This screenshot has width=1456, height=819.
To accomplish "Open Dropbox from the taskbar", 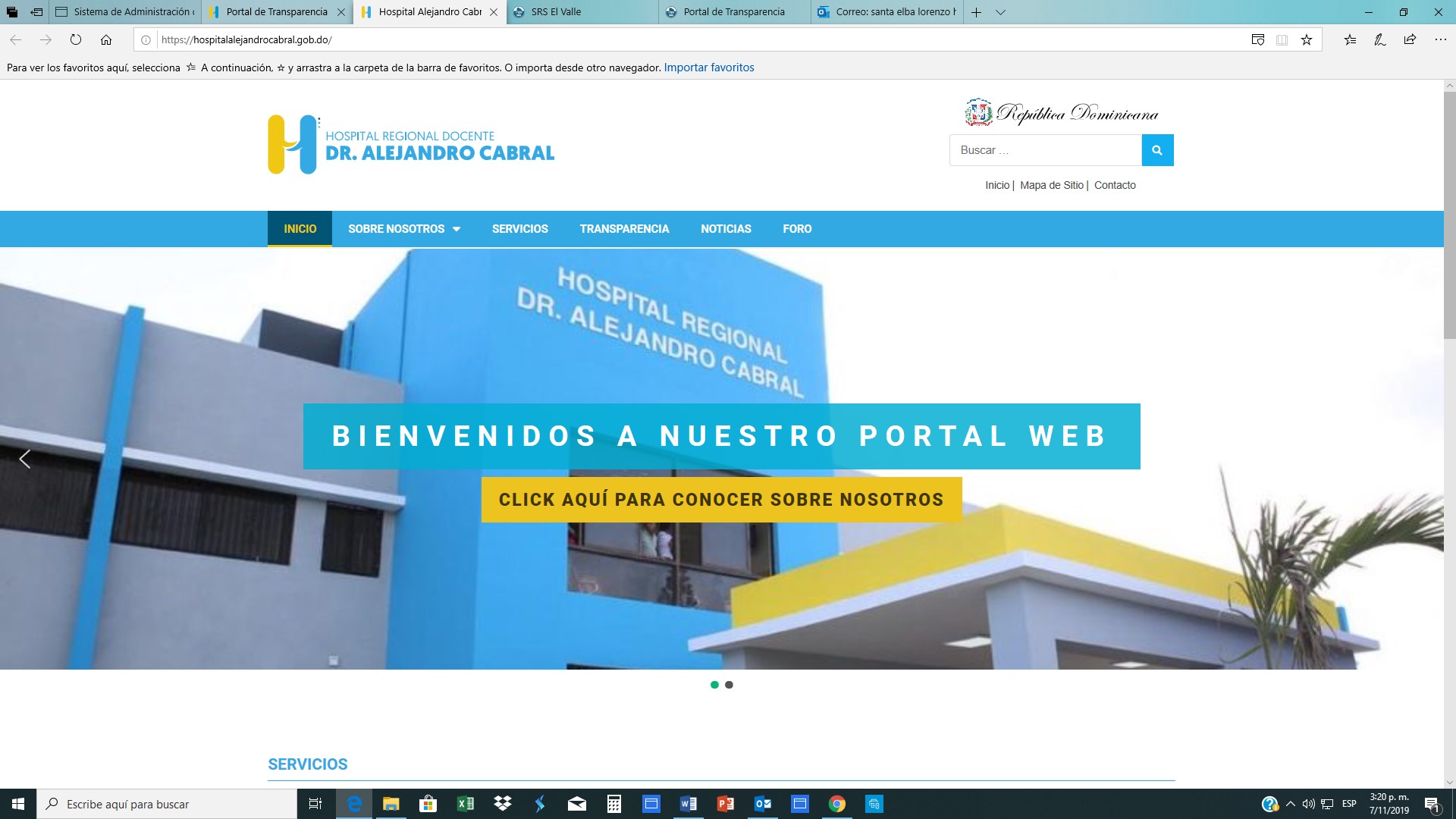I will tap(502, 804).
